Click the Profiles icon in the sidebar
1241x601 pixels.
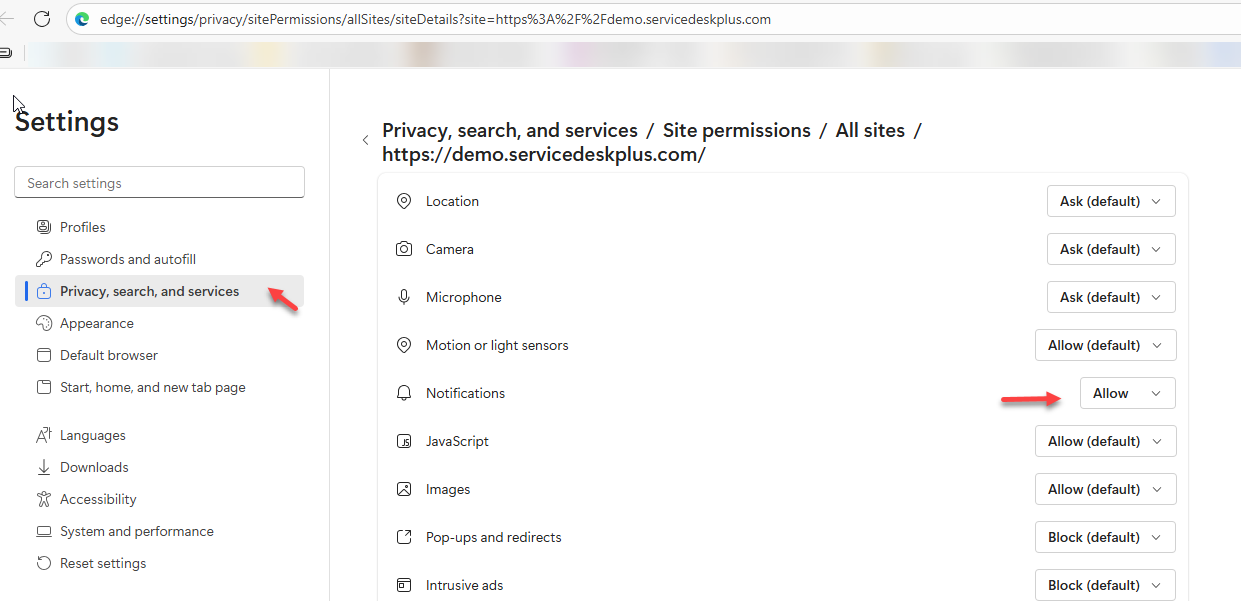[43, 227]
